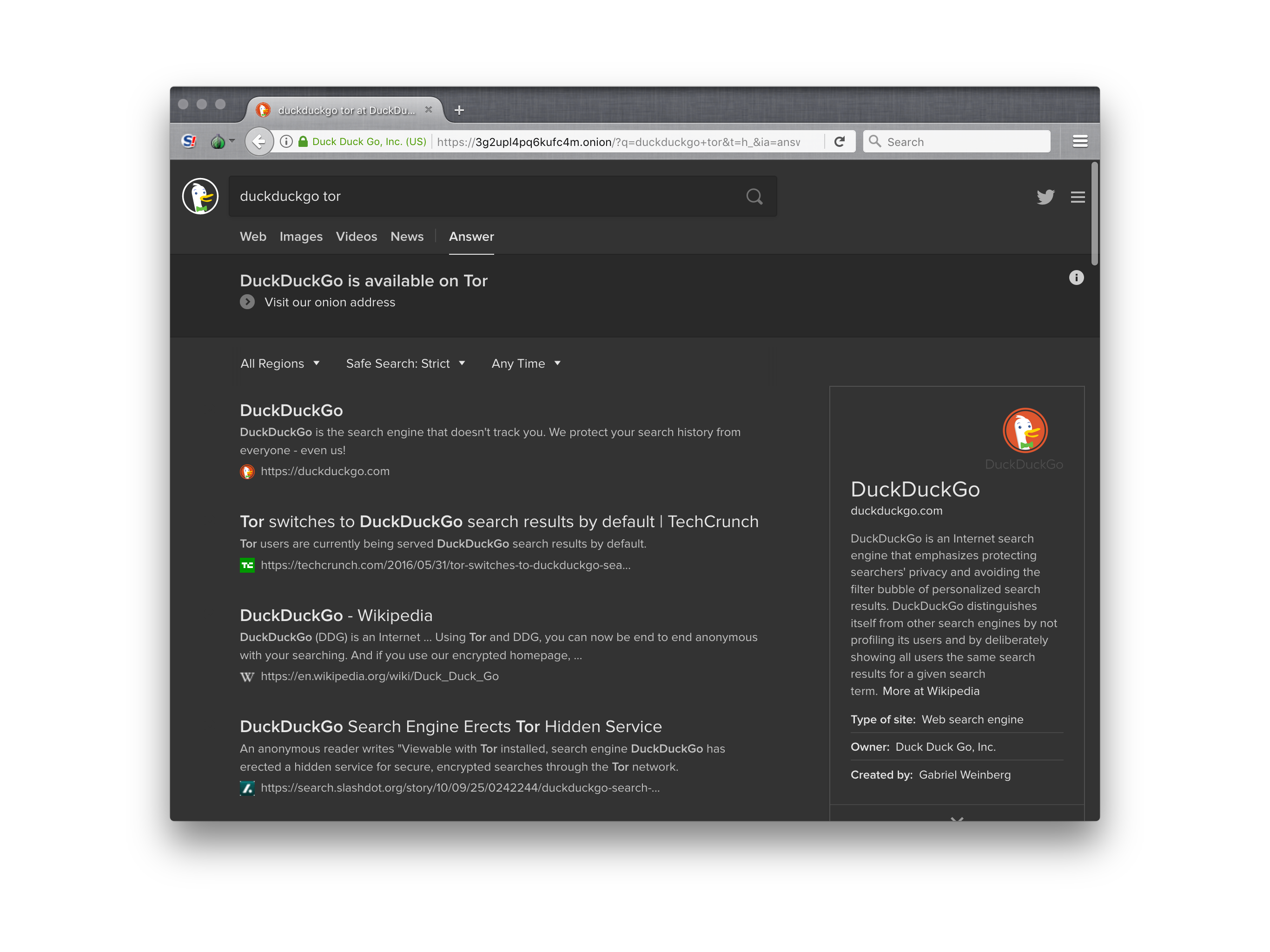Click Visit our onion address link
This screenshot has width=1270, height=952.
tap(329, 302)
